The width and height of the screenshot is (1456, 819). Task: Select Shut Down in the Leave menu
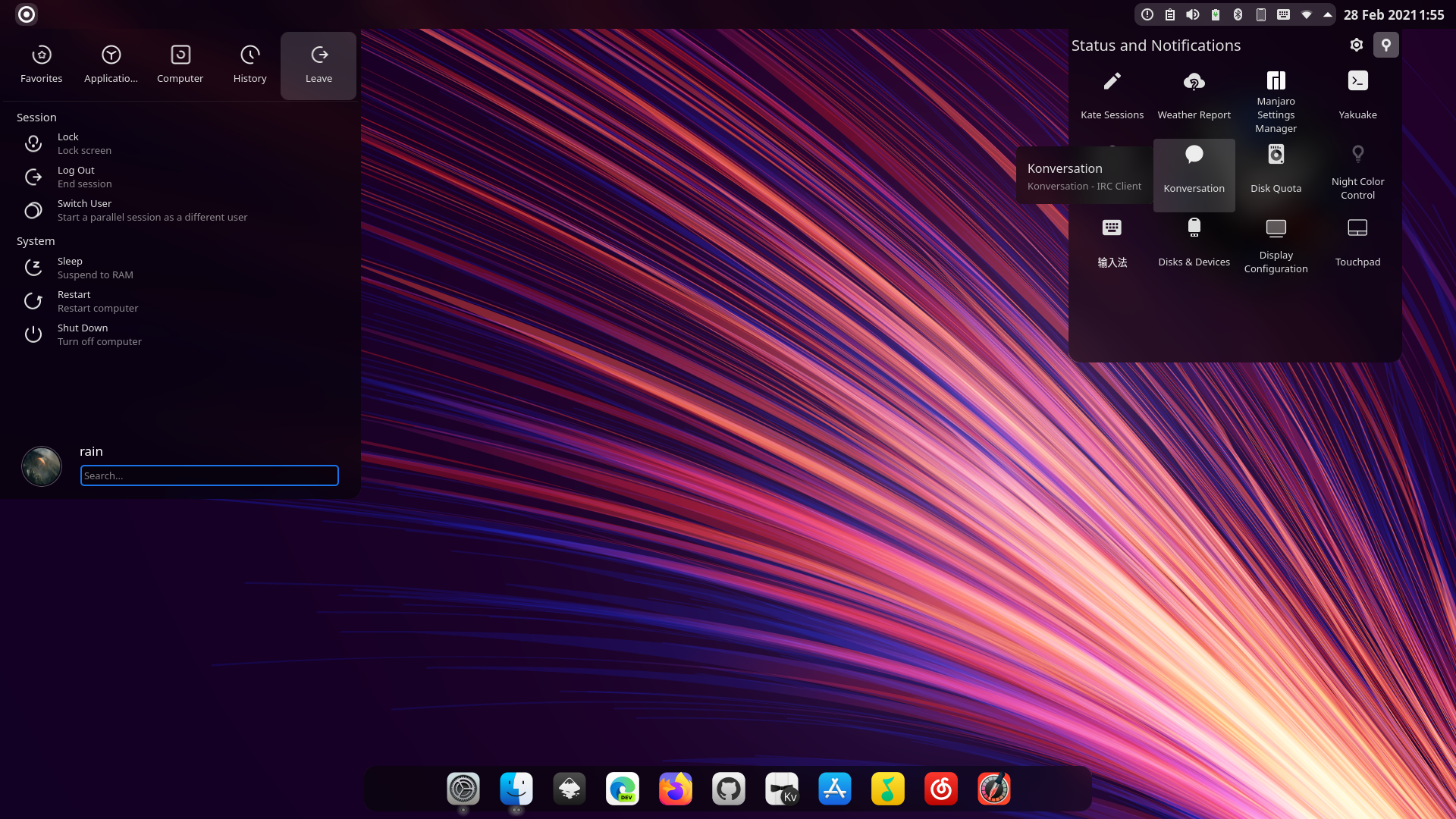(x=83, y=334)
